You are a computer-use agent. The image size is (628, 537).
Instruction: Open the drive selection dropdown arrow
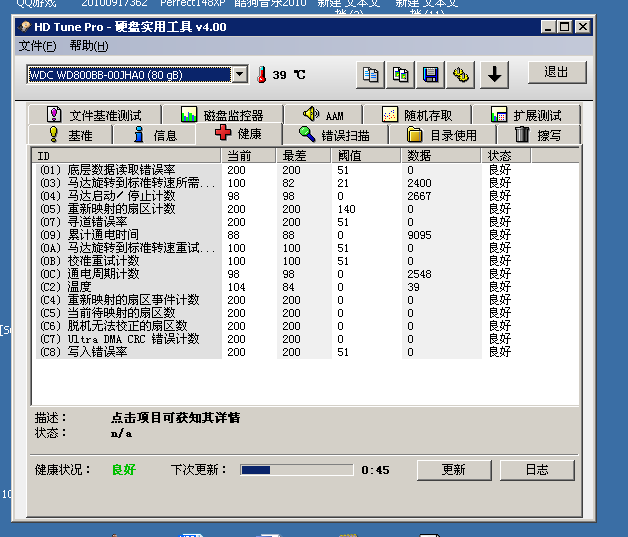click(240, 74)
